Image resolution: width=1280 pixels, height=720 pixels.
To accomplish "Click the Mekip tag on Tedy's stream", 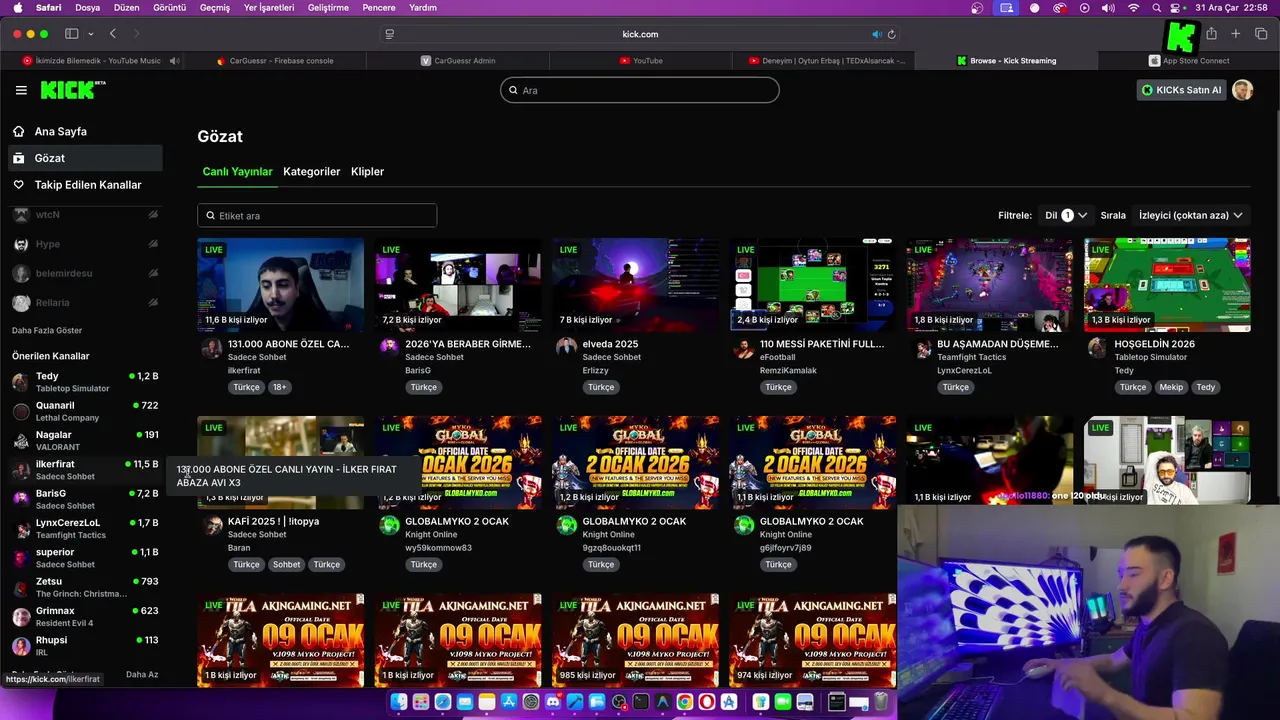I will pyautogui.click(x=1171, y=387).
